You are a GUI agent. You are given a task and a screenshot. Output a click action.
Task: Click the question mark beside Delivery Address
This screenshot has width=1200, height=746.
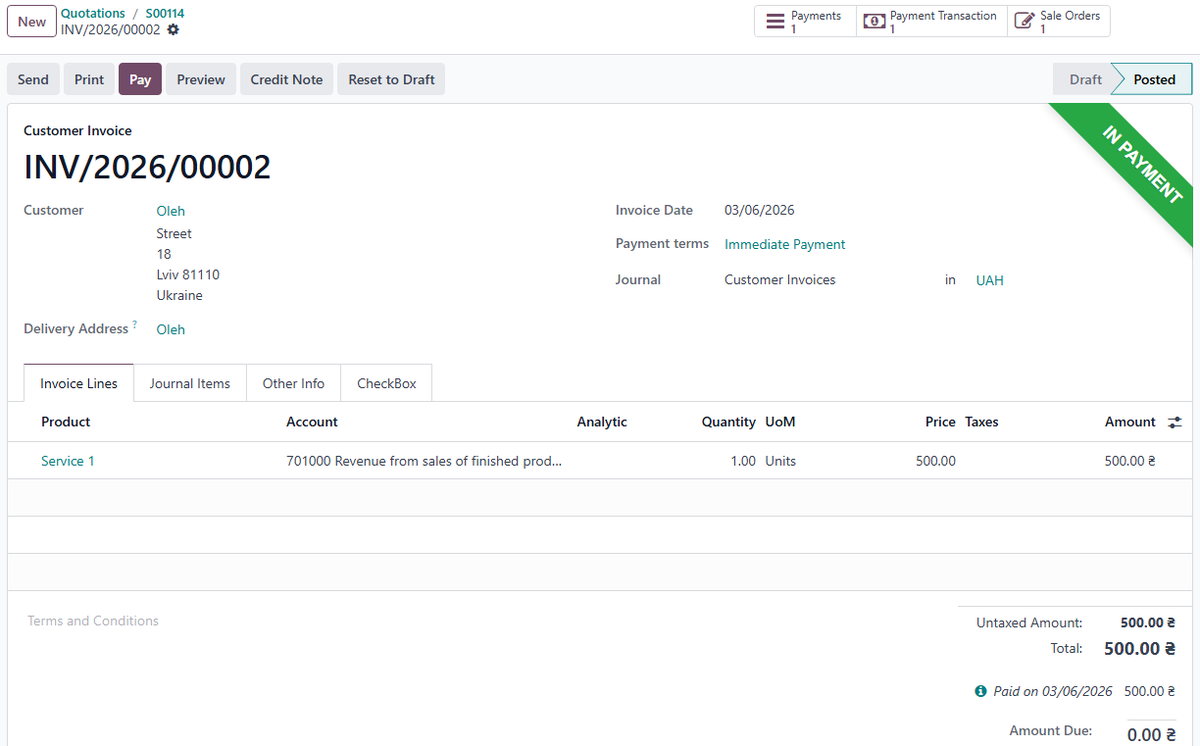click(136, 323)
